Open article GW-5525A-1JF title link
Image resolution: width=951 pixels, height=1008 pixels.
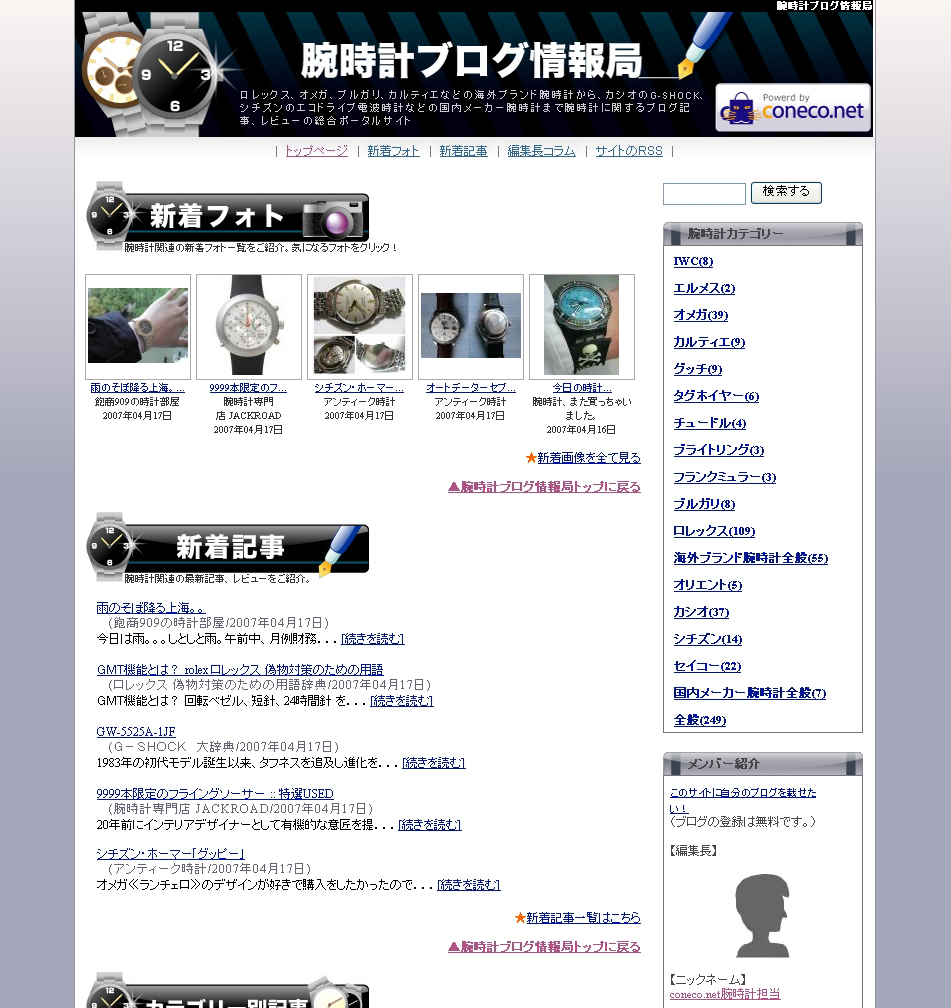pos(136,732)
